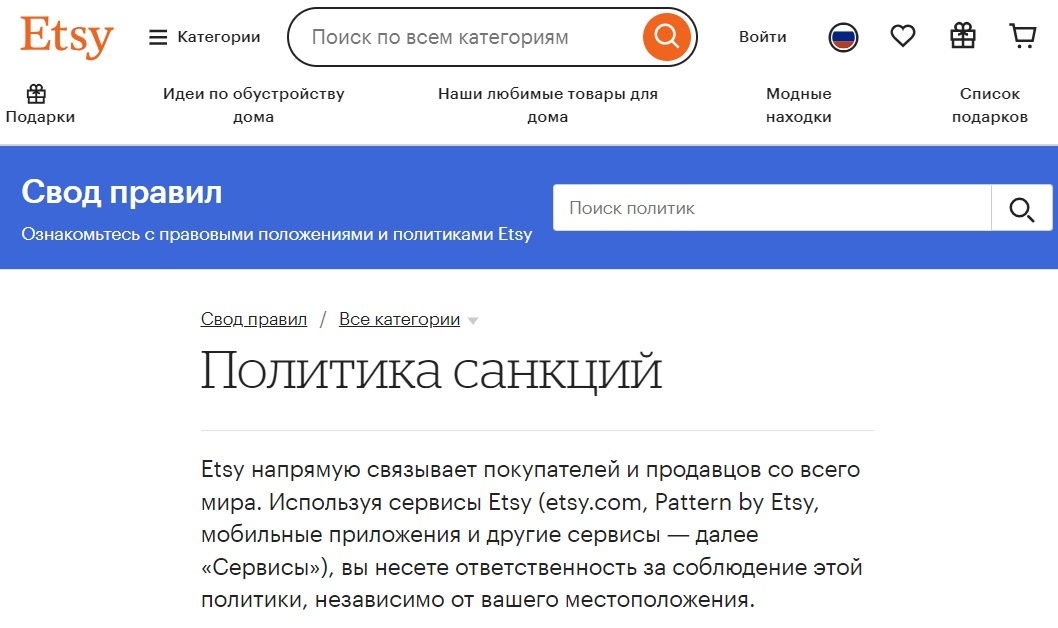This screenshot has height=628, width=1058.
Task: Open the Категории hamburger menu
Action: [204, 37]
